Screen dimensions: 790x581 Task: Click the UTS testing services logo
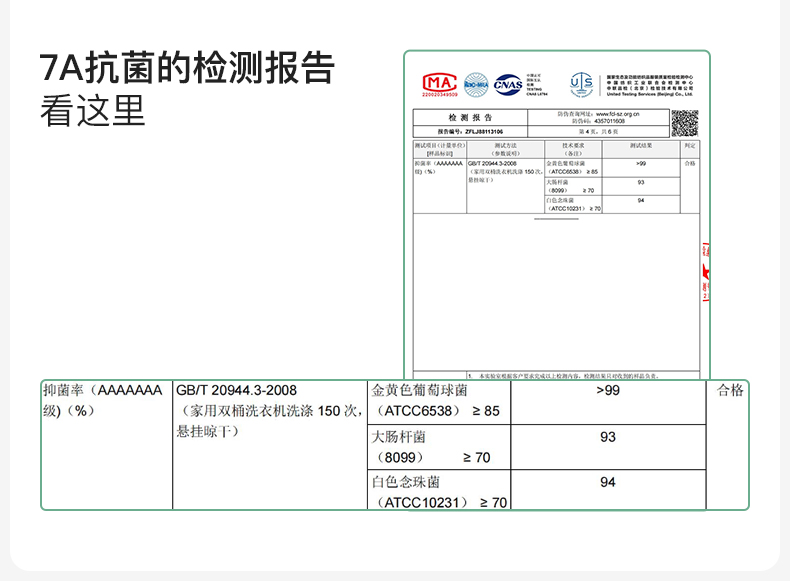click(x=581, y=84)
